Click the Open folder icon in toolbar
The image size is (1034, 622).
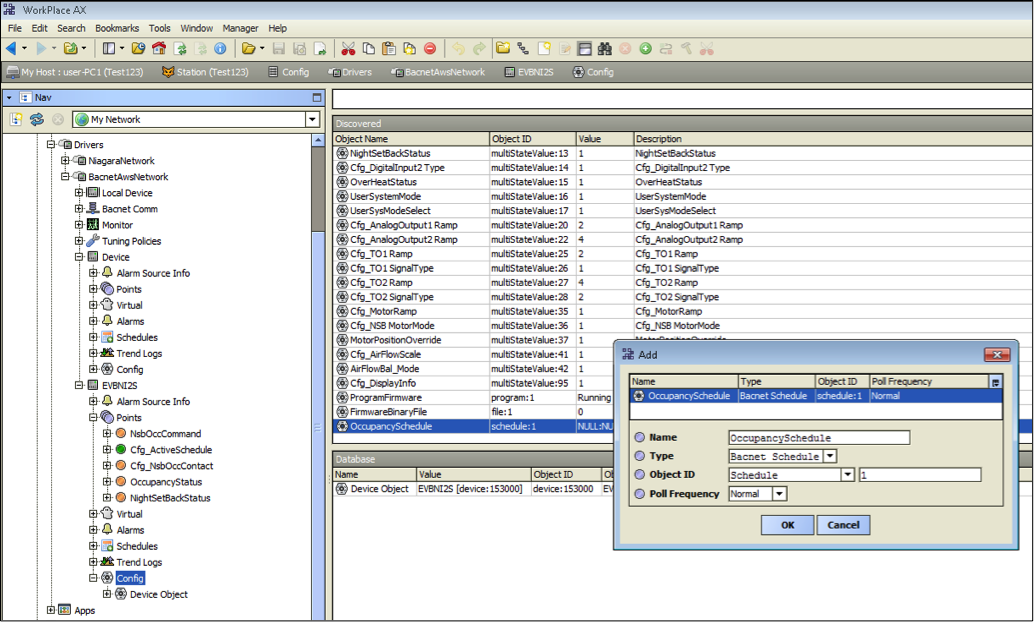pyautogui.click(x=248, y=49)
